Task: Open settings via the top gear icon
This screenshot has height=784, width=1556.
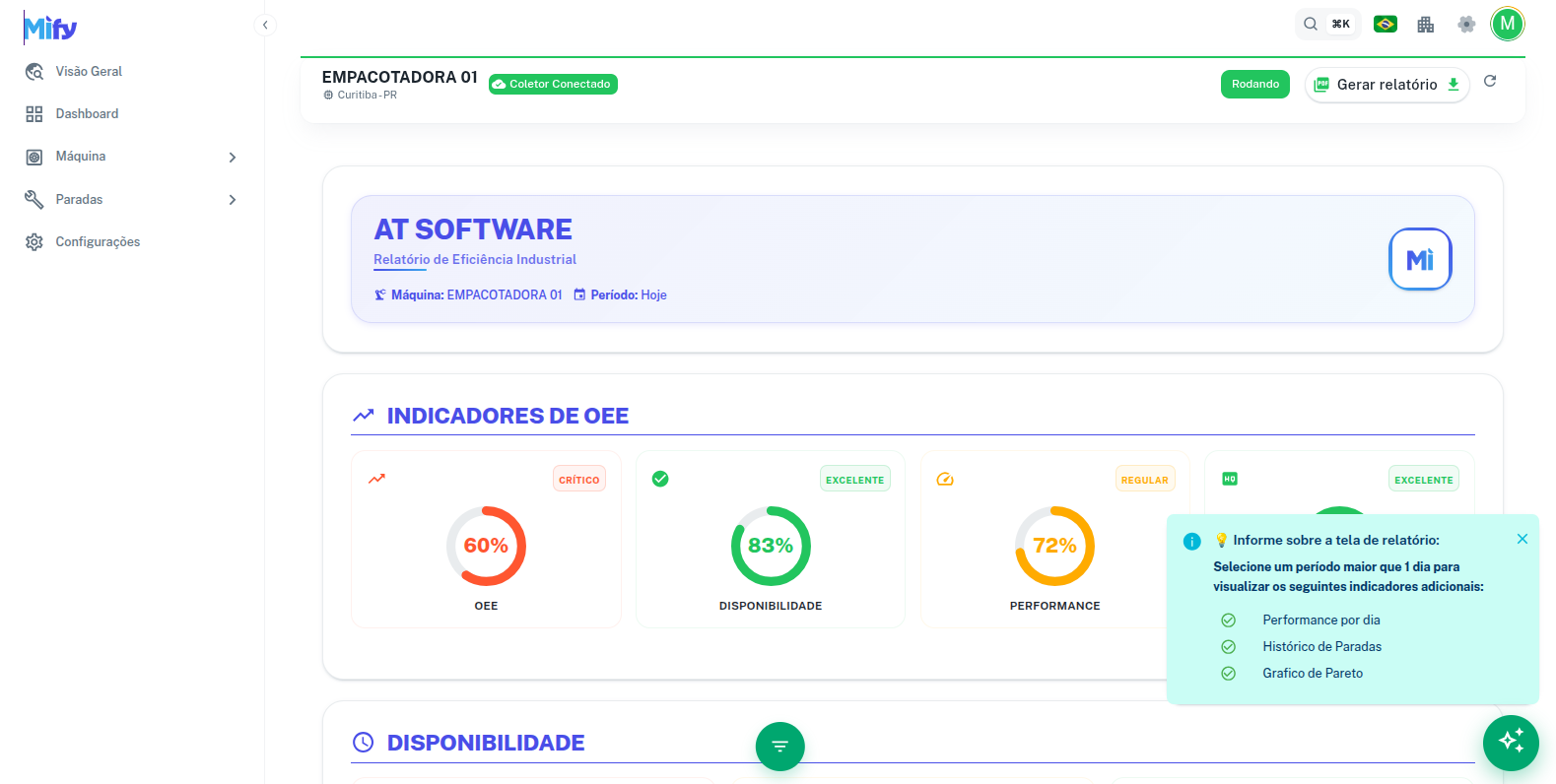Action: click(x=1466, y=25)
